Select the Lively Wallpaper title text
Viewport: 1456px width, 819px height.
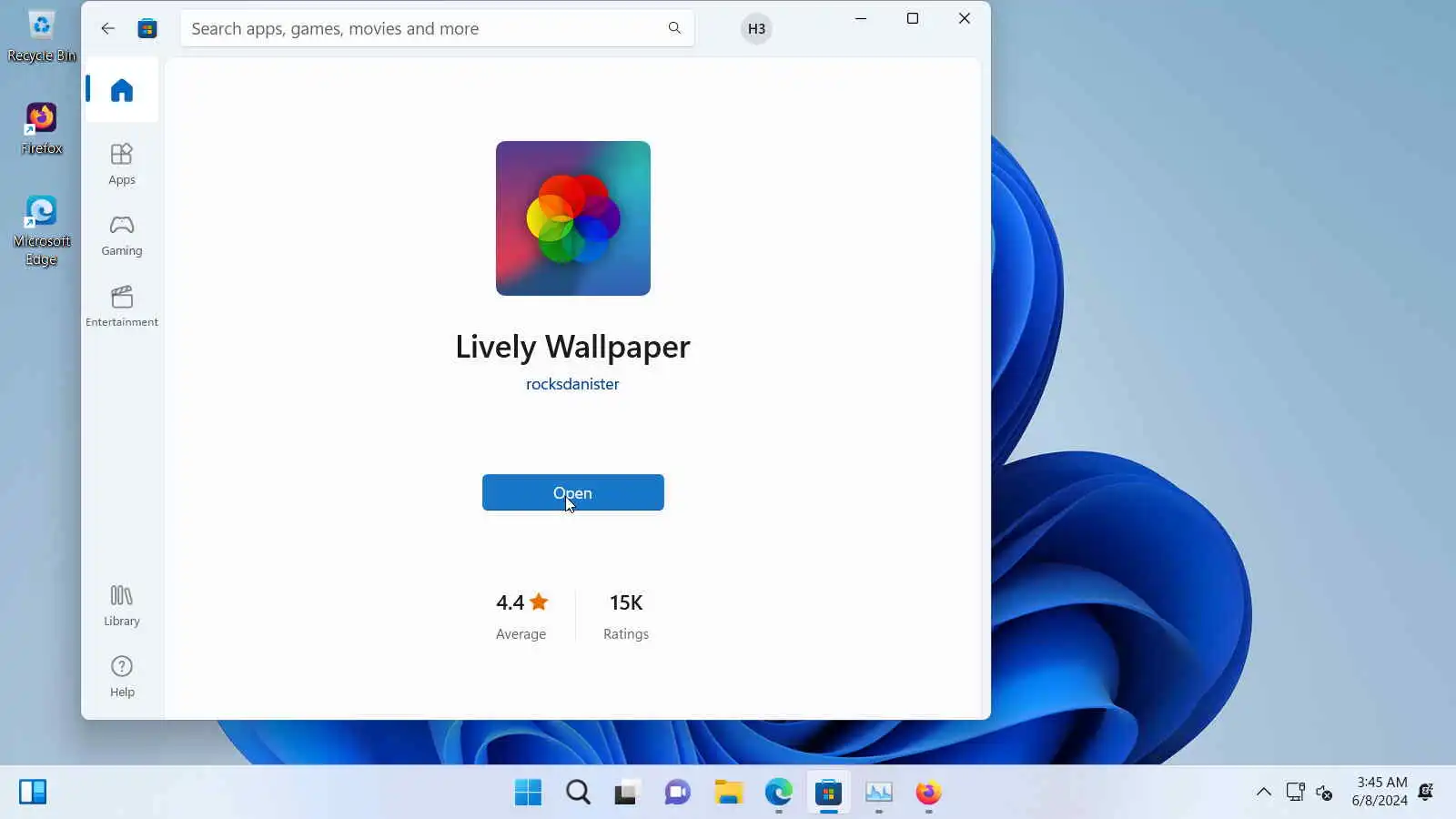click(x=572, y=347)
